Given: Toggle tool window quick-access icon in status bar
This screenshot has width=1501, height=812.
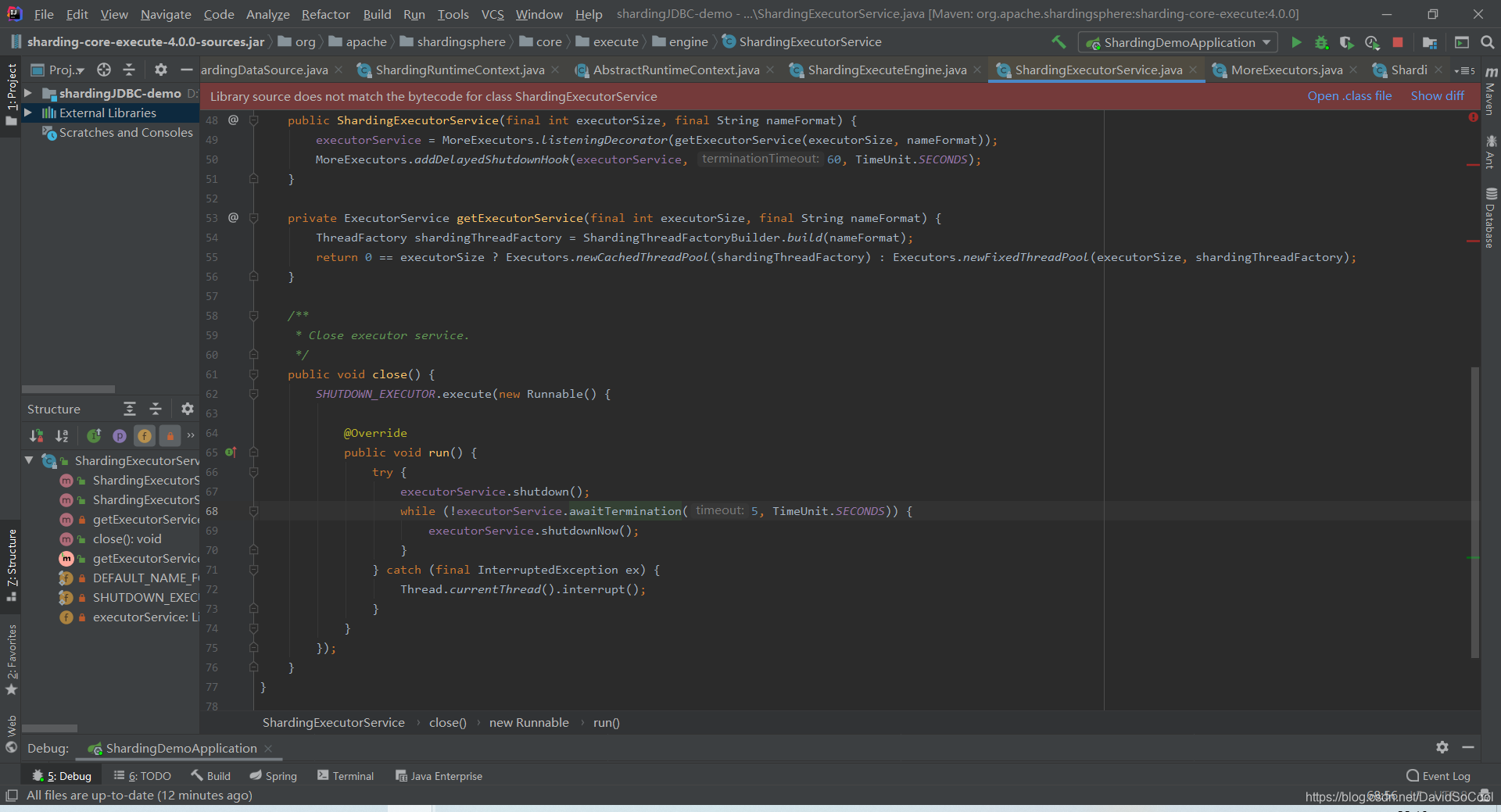Looking at the screenshot, I should click(12, 795).
